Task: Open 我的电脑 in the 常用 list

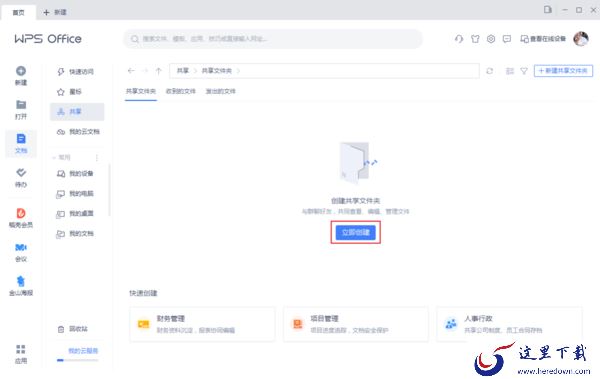Action: click(77, 193)
